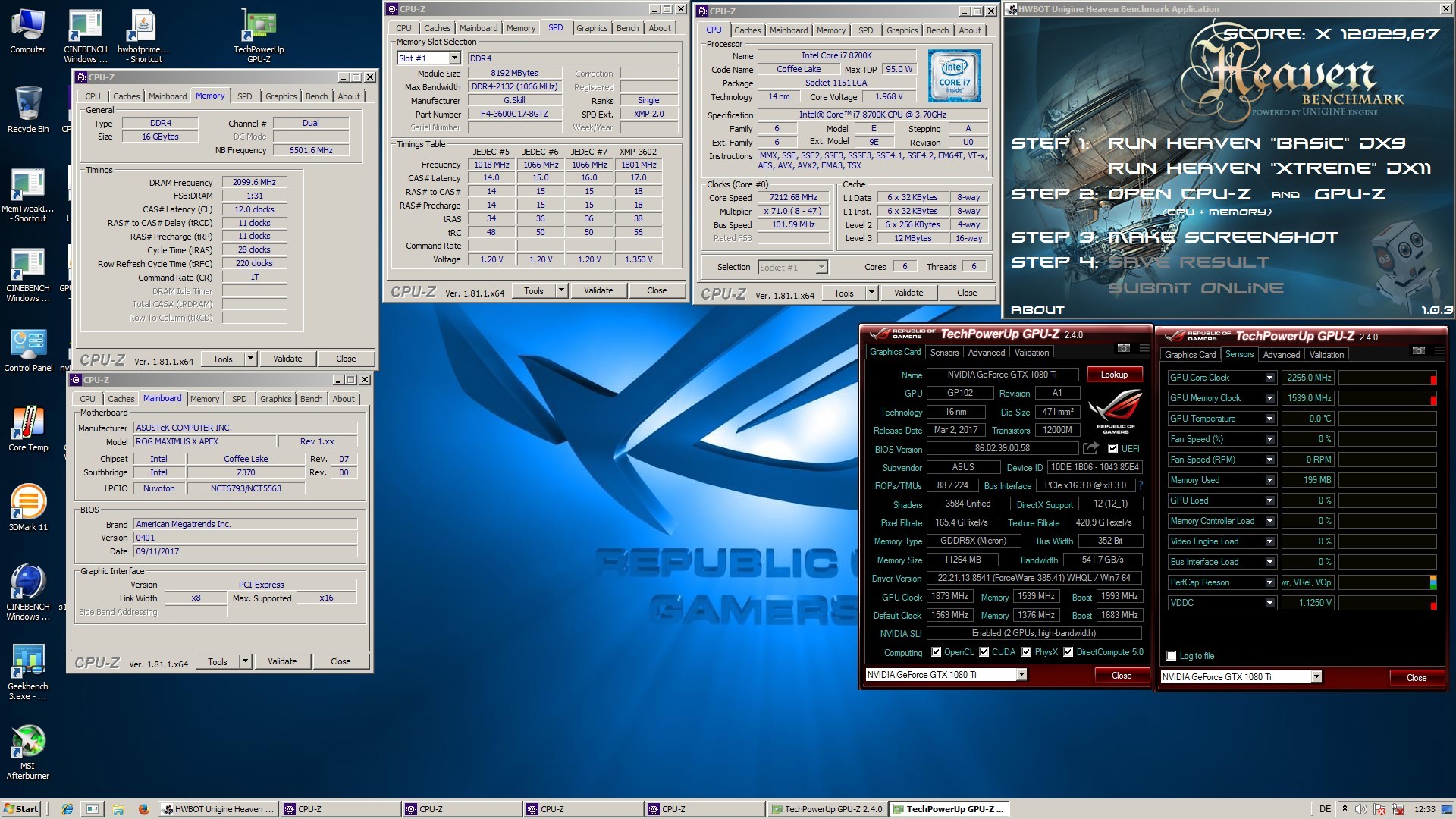Click the taskbar clock 12:33

coord(1424,809)
